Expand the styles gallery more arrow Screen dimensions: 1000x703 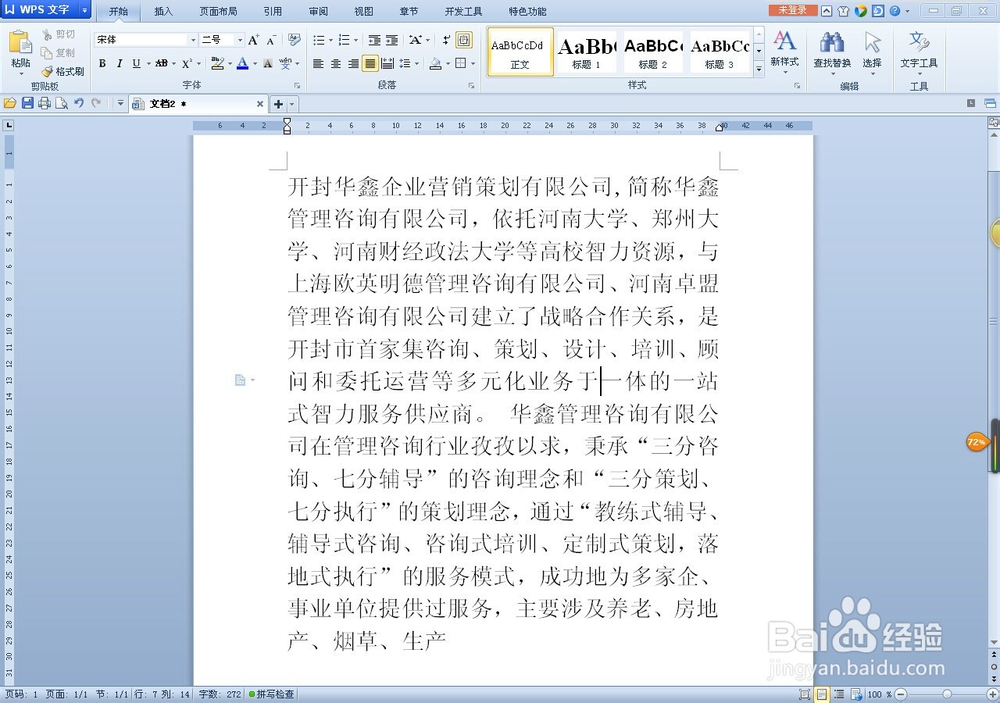[x=759, y=68]
